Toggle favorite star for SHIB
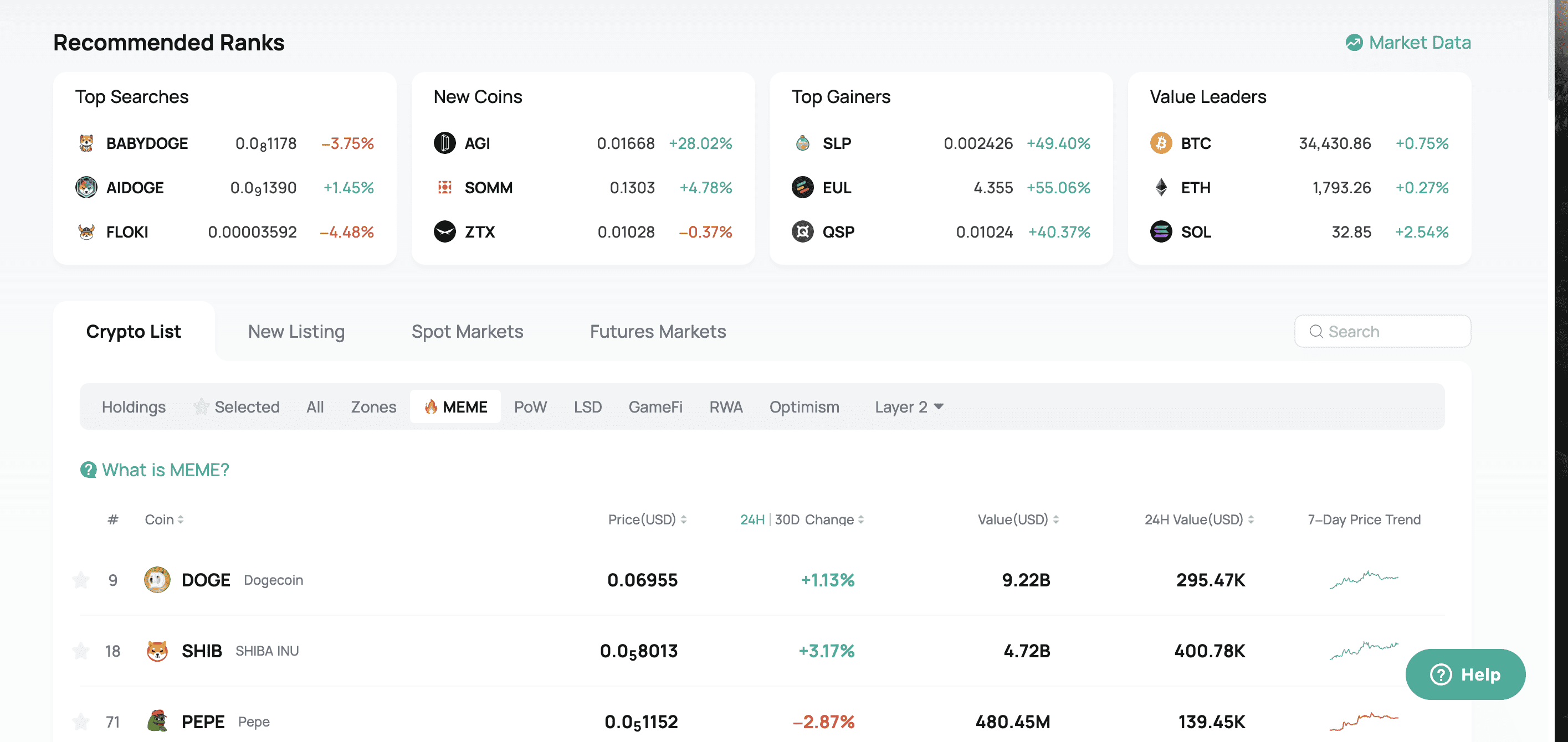Viewport: 1568px width, 742px height. pyautogui.click(x=81, y=651)
